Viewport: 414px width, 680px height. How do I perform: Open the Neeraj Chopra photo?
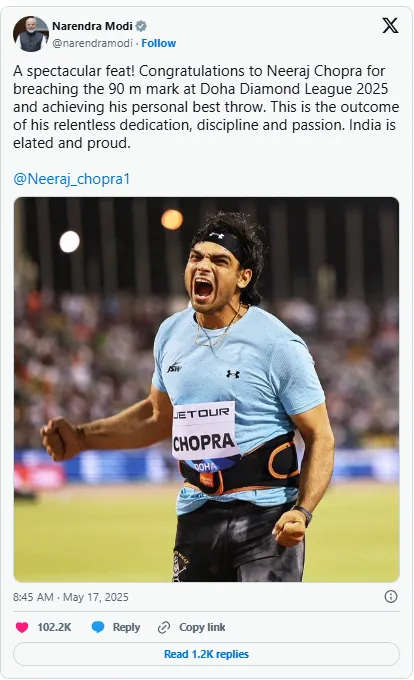(x=206, y=389)
